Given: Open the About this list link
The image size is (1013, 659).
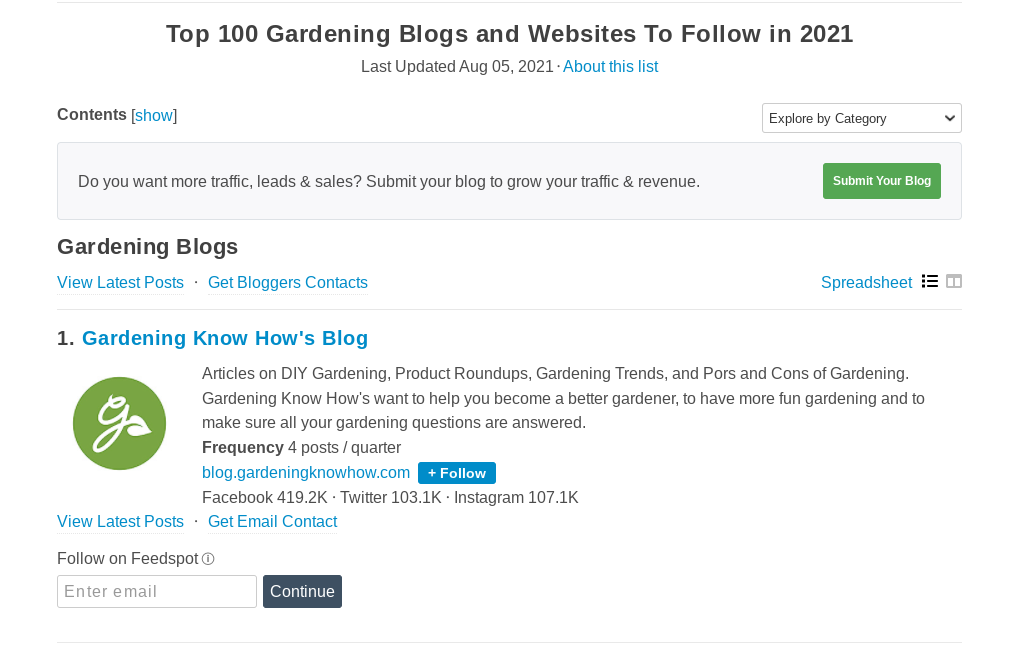Looking at the screenshot, I should pyautogui.click(x=610, y=67).
